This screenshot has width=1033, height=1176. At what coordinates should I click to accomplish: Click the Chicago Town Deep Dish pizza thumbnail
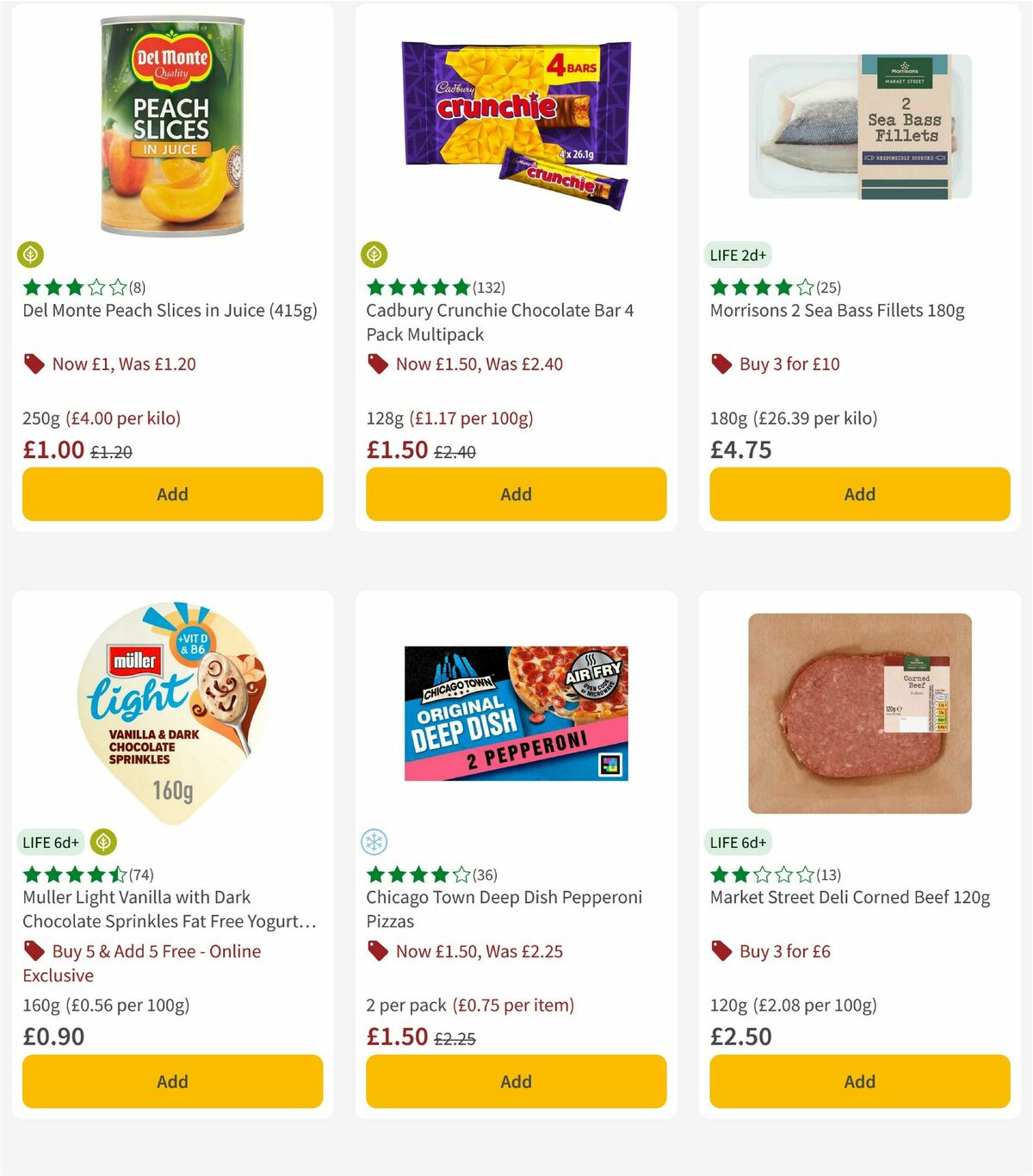[x=516, y=711]
